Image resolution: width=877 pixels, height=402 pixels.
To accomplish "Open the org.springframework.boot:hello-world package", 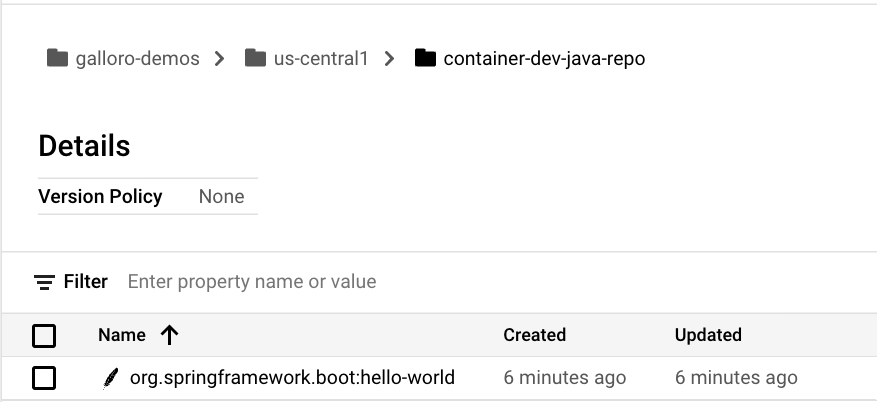I will click(x=292, y=378).
